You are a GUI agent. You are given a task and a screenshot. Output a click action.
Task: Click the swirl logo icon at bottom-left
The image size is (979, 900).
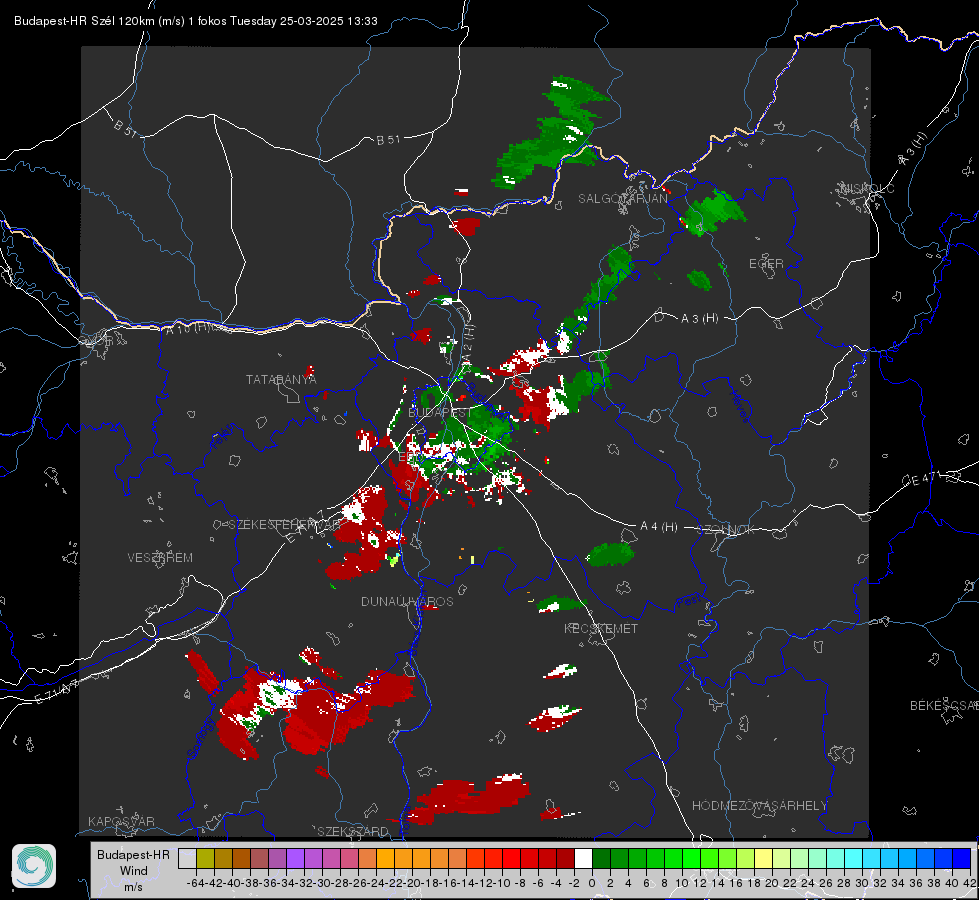coord(34,866)
